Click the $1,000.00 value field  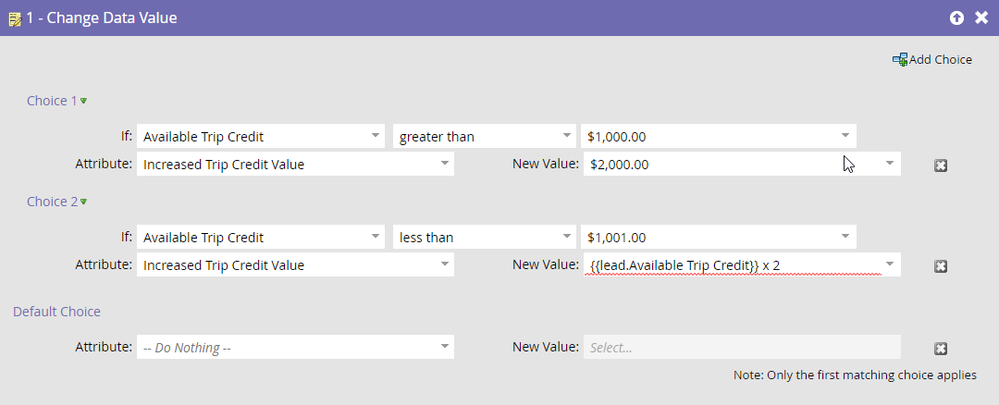click(719, 136)
